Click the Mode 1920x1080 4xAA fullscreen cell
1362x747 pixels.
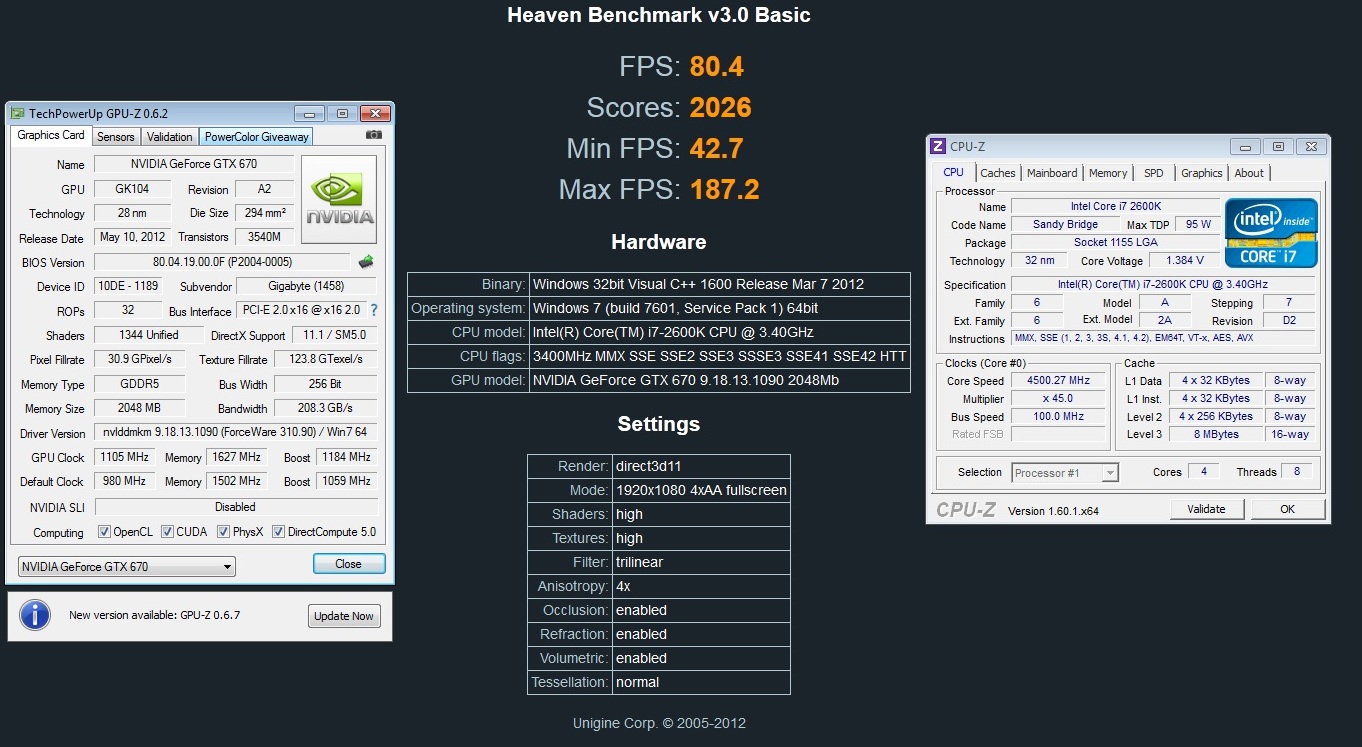click(x=700, y=490)
